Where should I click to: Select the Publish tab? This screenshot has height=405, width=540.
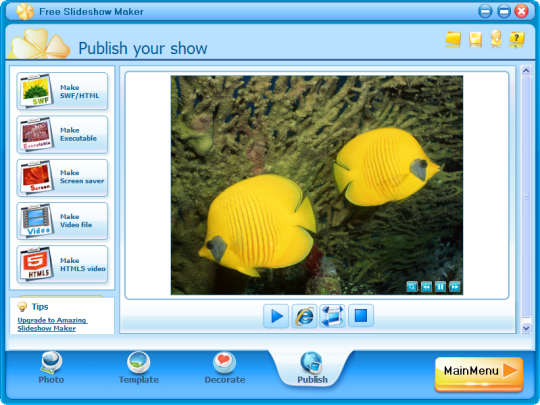312,368
